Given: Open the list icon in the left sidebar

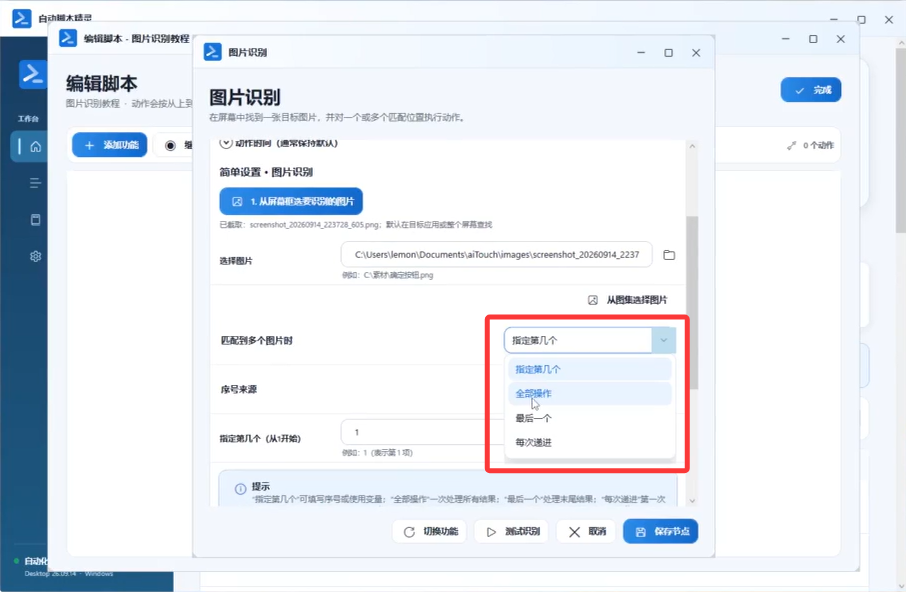Looking at the screenshot, I should tap(35, 183).
